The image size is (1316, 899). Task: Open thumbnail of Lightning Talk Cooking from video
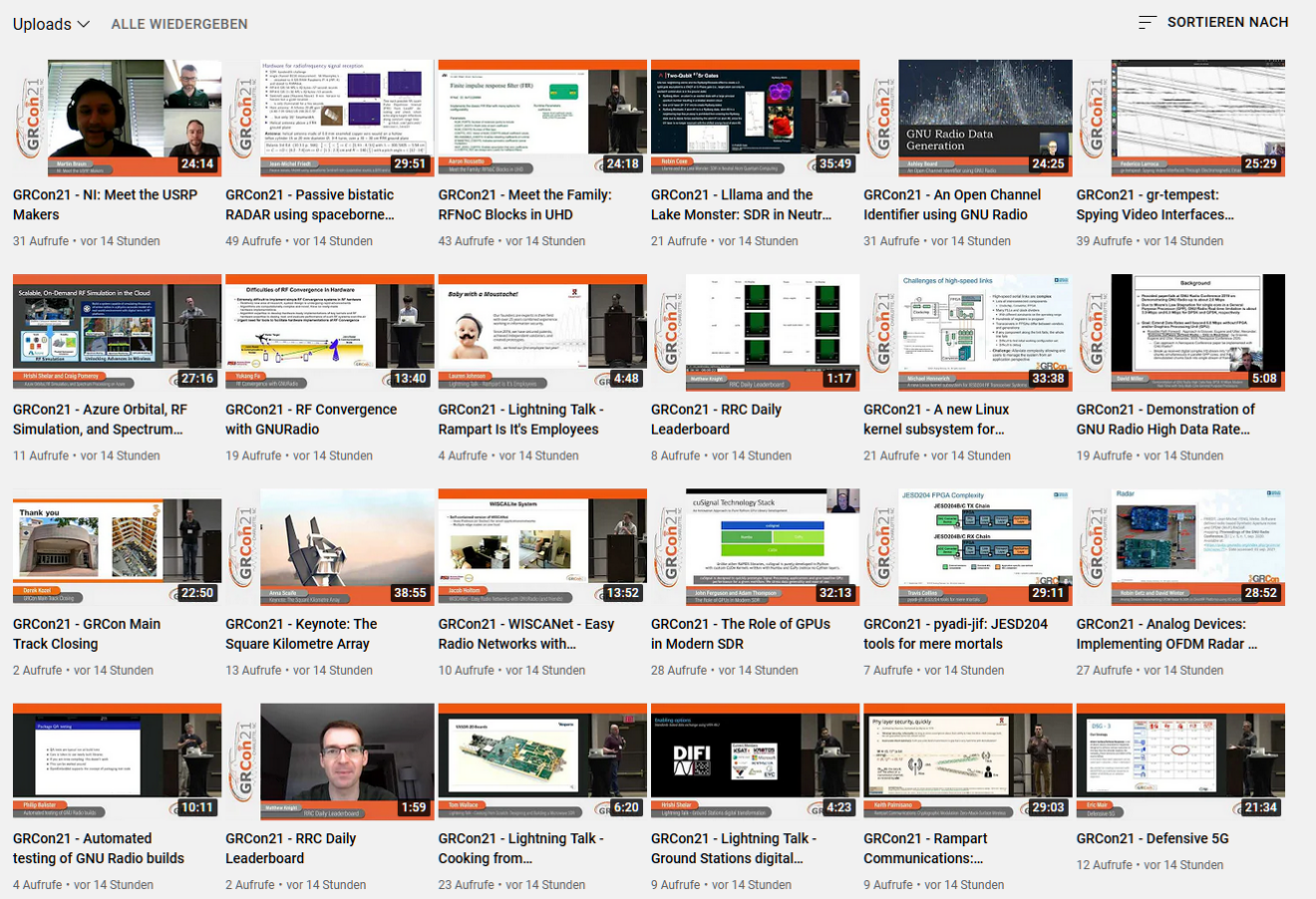[542, 761]
